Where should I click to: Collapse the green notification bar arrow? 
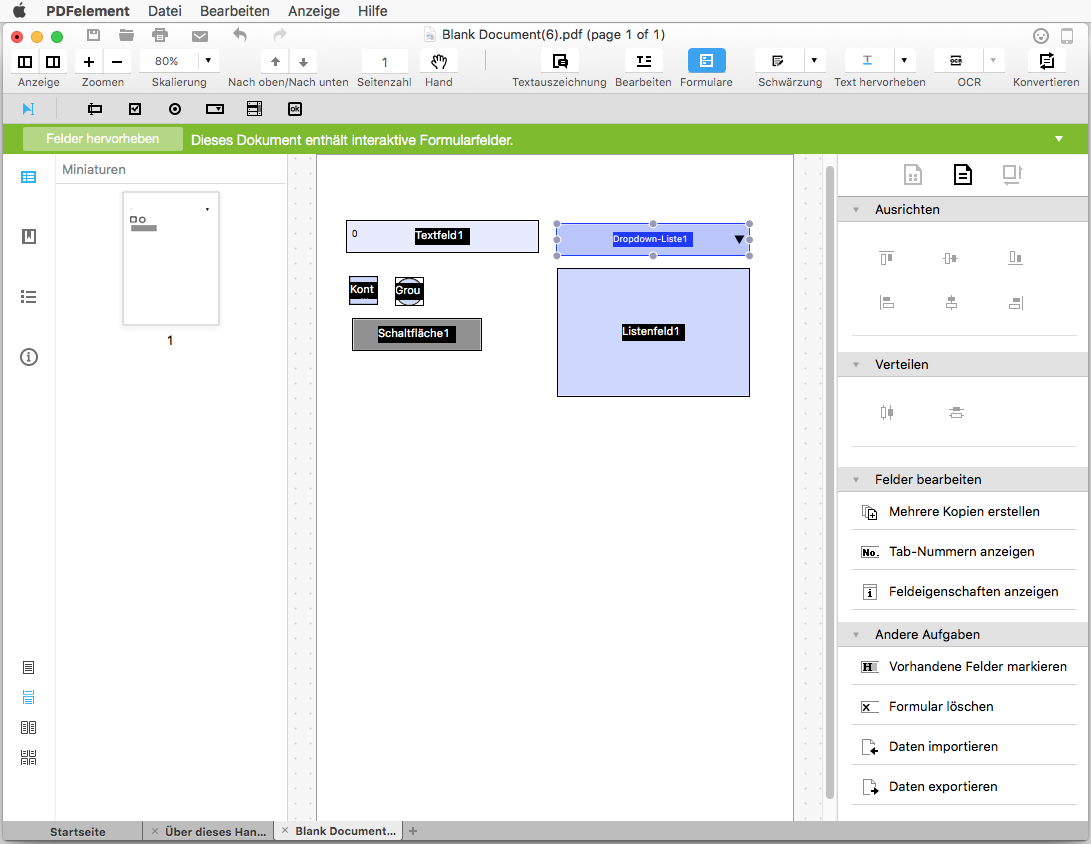tap(1058, 139)
